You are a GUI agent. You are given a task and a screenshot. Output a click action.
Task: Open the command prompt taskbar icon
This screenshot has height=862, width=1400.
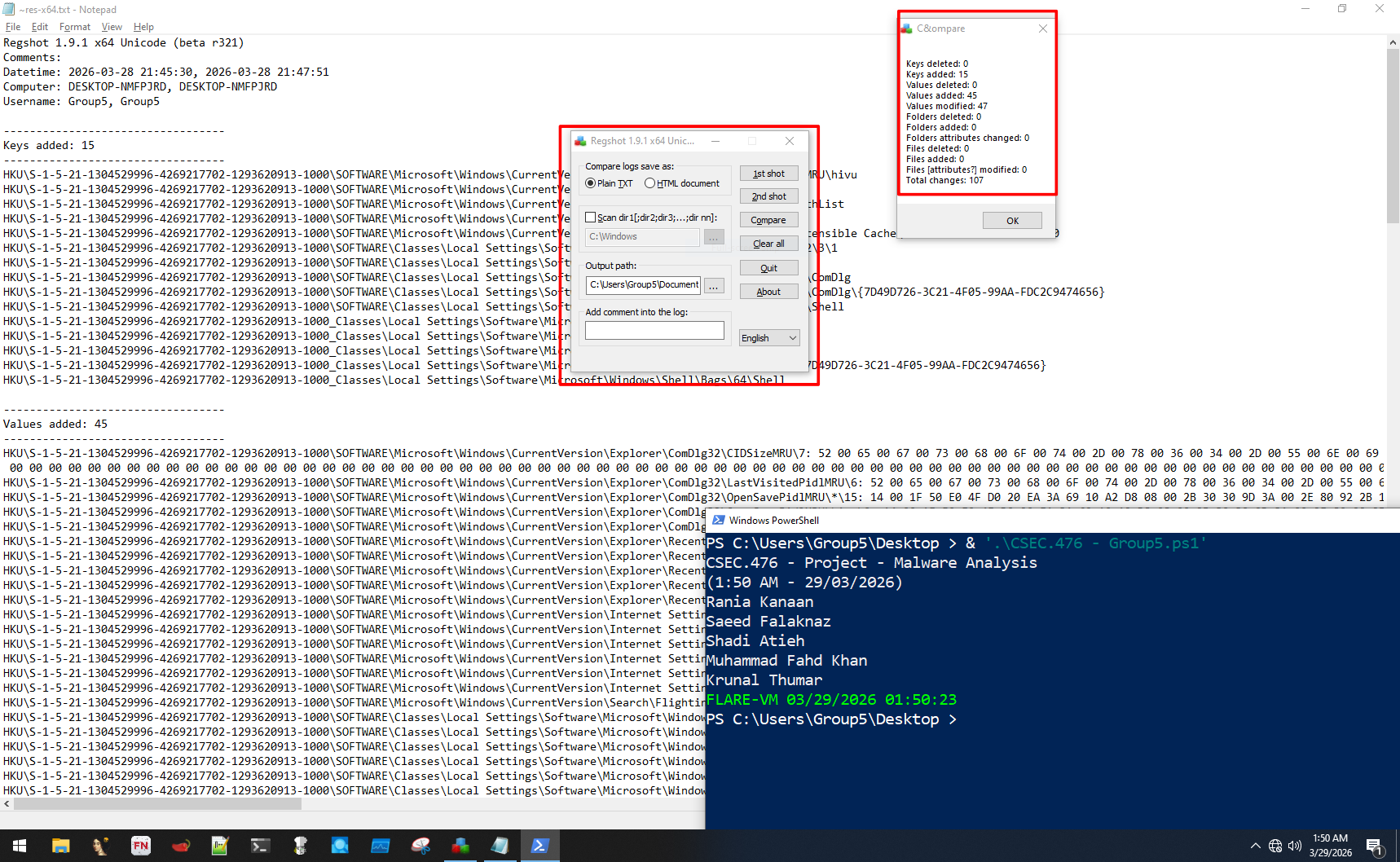click(x=260, y=846)
